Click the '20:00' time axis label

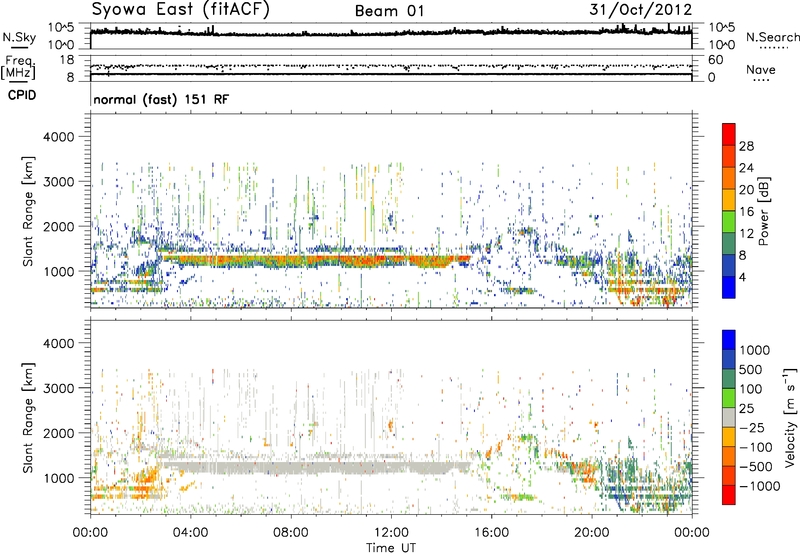tap(591, 533)
